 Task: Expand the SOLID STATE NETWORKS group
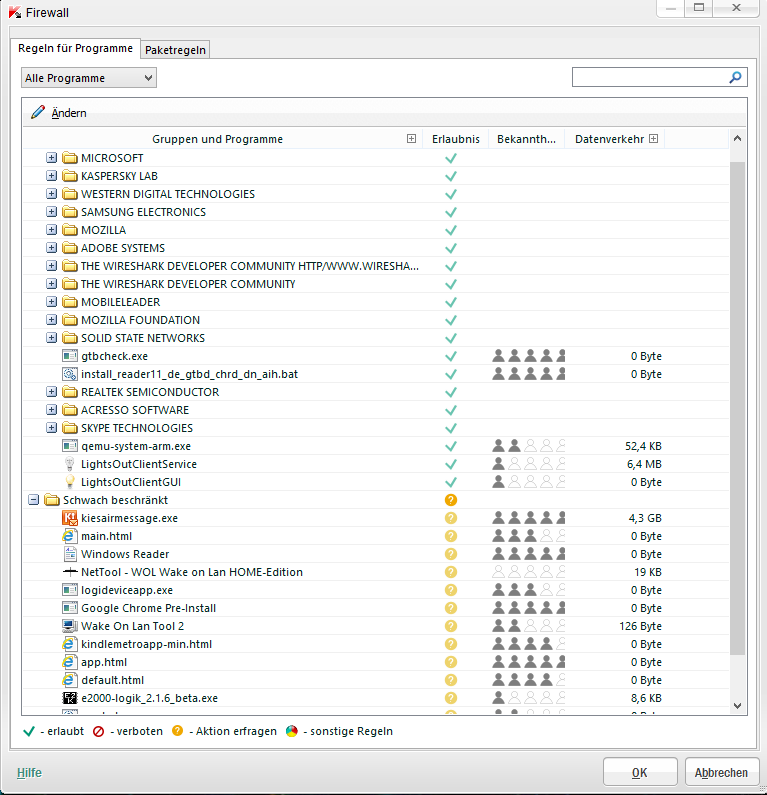51,338
